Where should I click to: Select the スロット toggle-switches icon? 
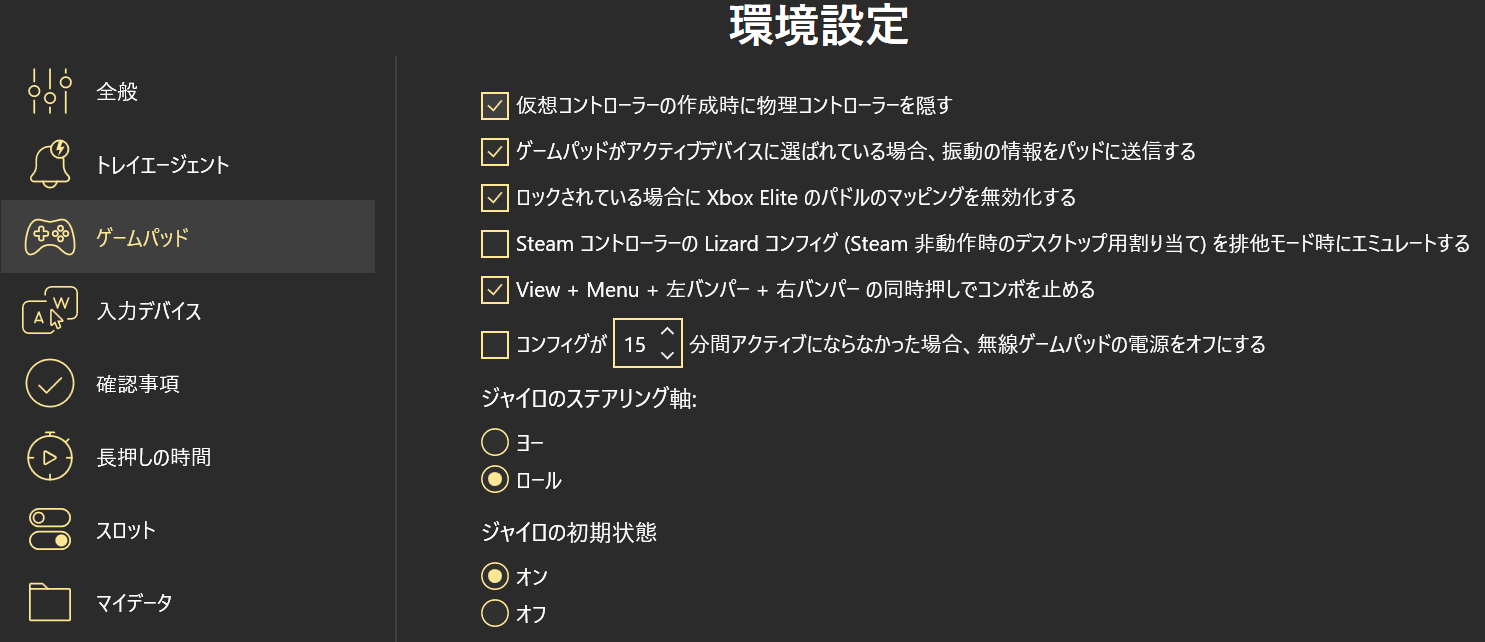48,530
